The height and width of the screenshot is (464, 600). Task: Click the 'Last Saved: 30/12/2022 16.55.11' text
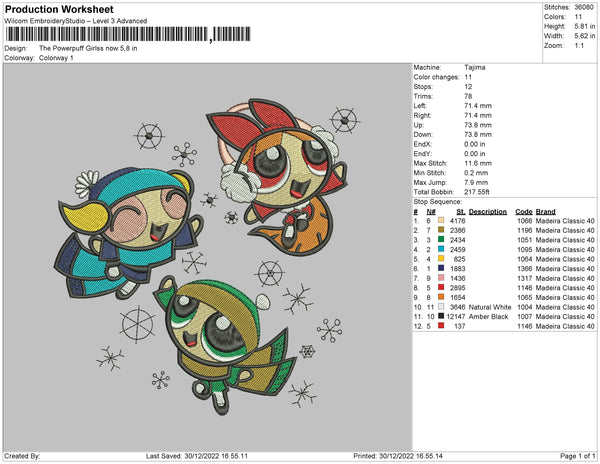coord(197,456)
